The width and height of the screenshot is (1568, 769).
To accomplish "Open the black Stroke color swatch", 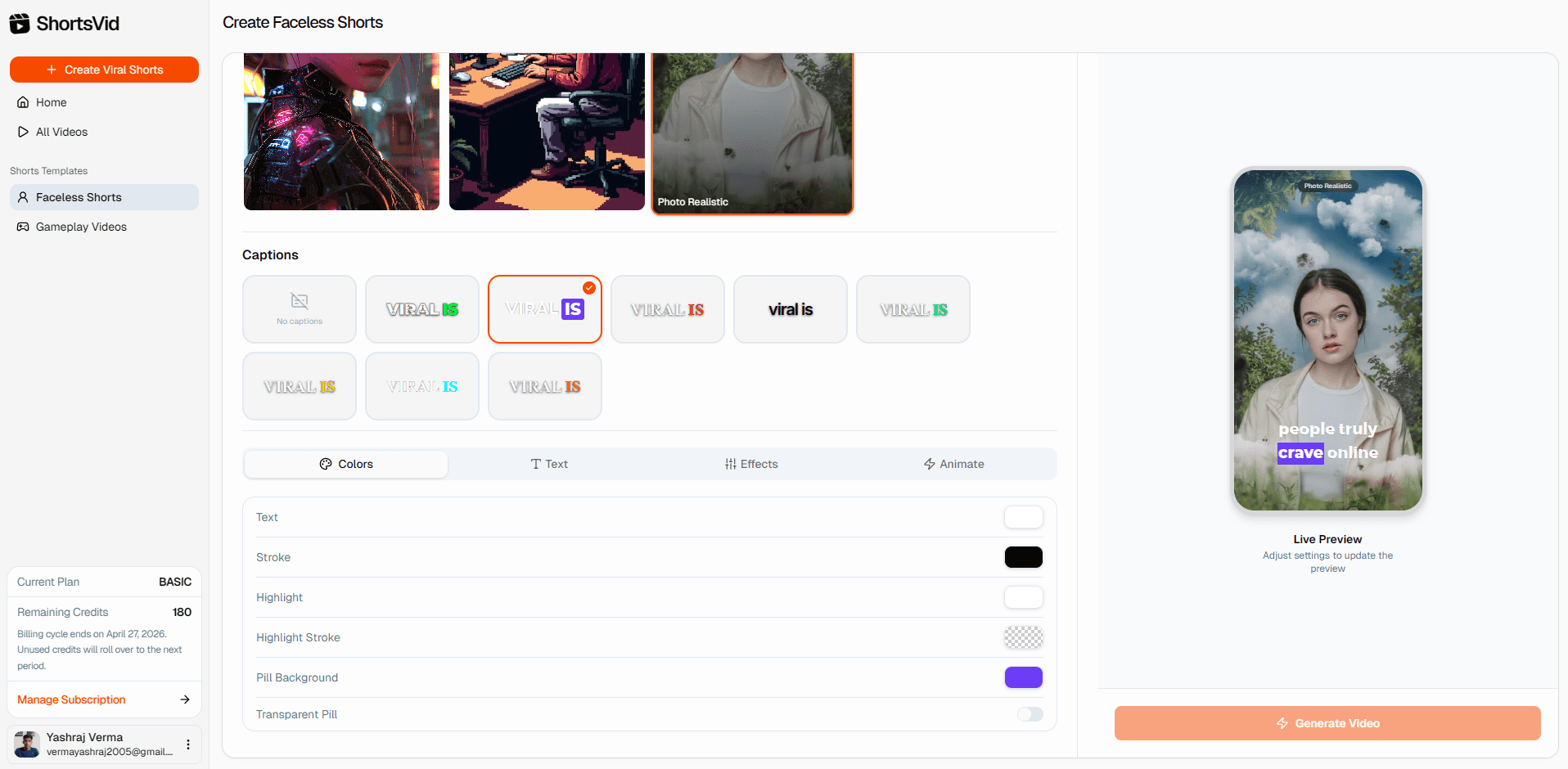I will click(1024, 557).
